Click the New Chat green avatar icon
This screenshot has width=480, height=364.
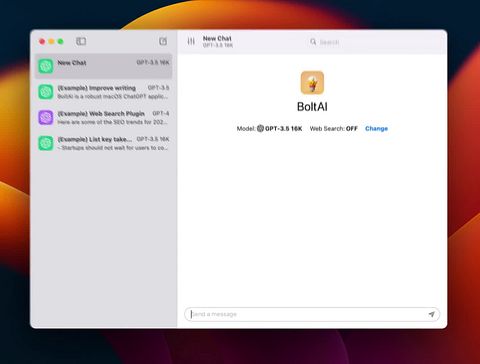pos(46,66)
